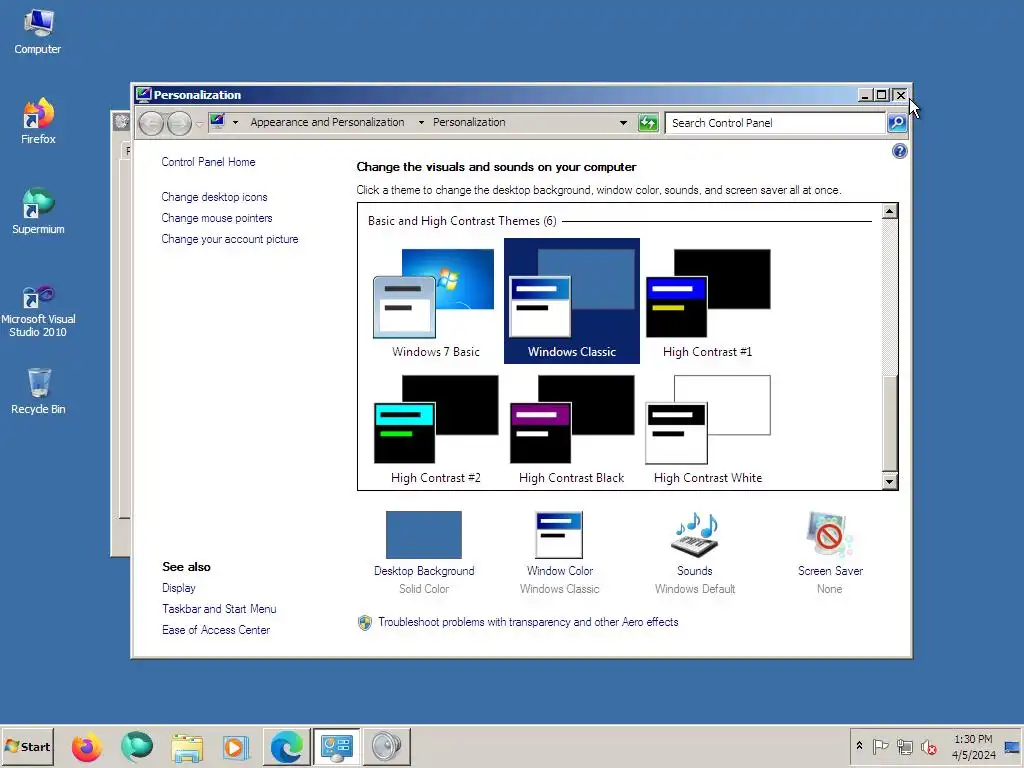Click theme list scroll up arrow
Image resolution: width=1024 pixels, height=768 pixels.
[889, 211]
